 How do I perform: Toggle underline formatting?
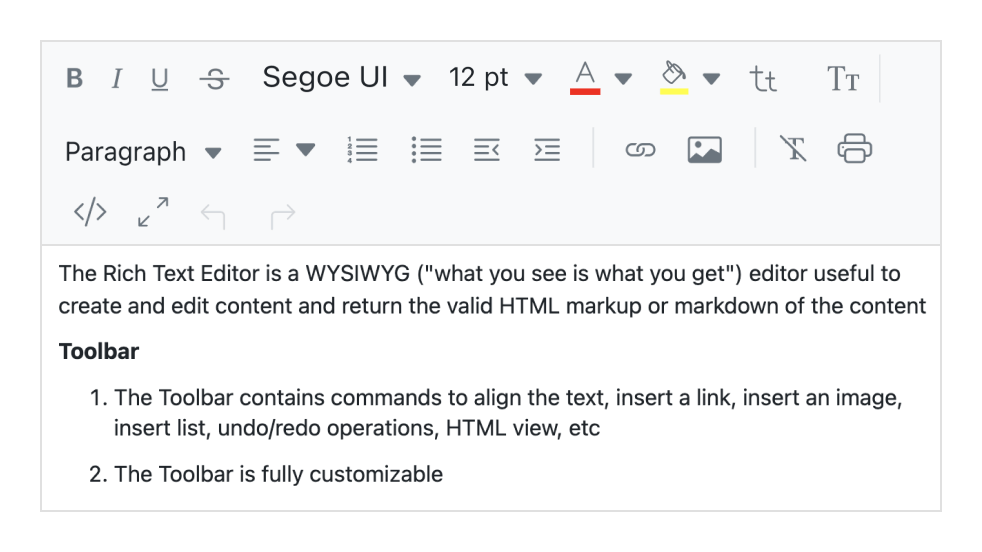[160, 79]
